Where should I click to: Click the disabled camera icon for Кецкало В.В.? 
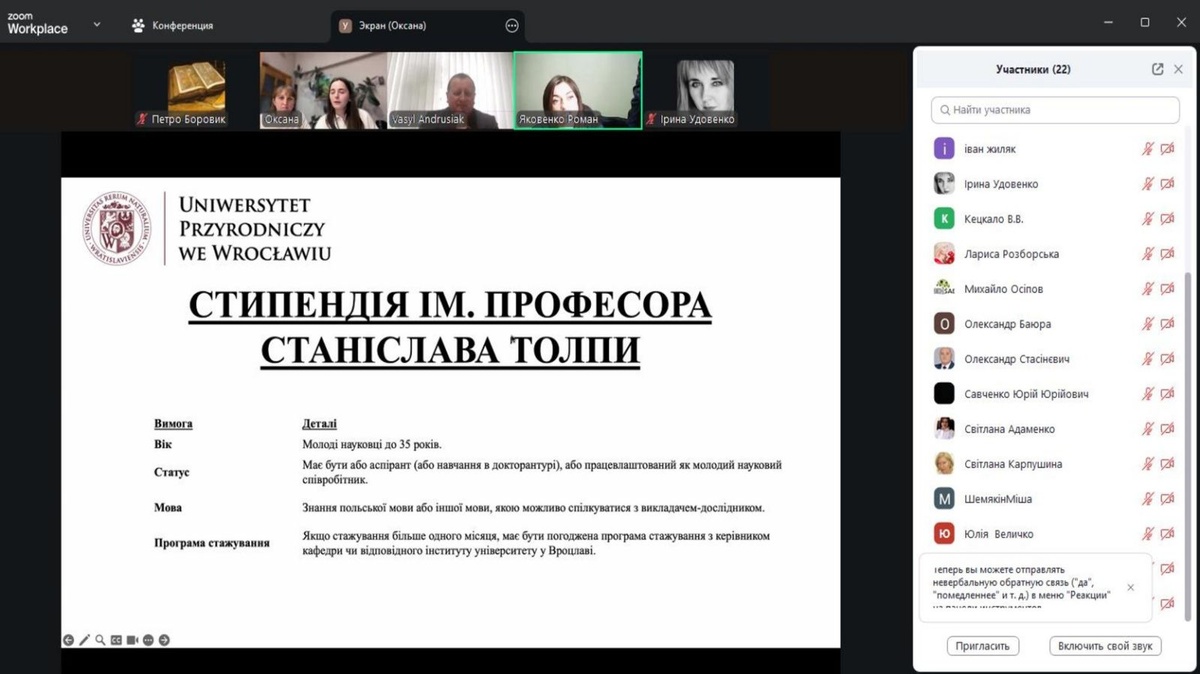click(1167, 219)
